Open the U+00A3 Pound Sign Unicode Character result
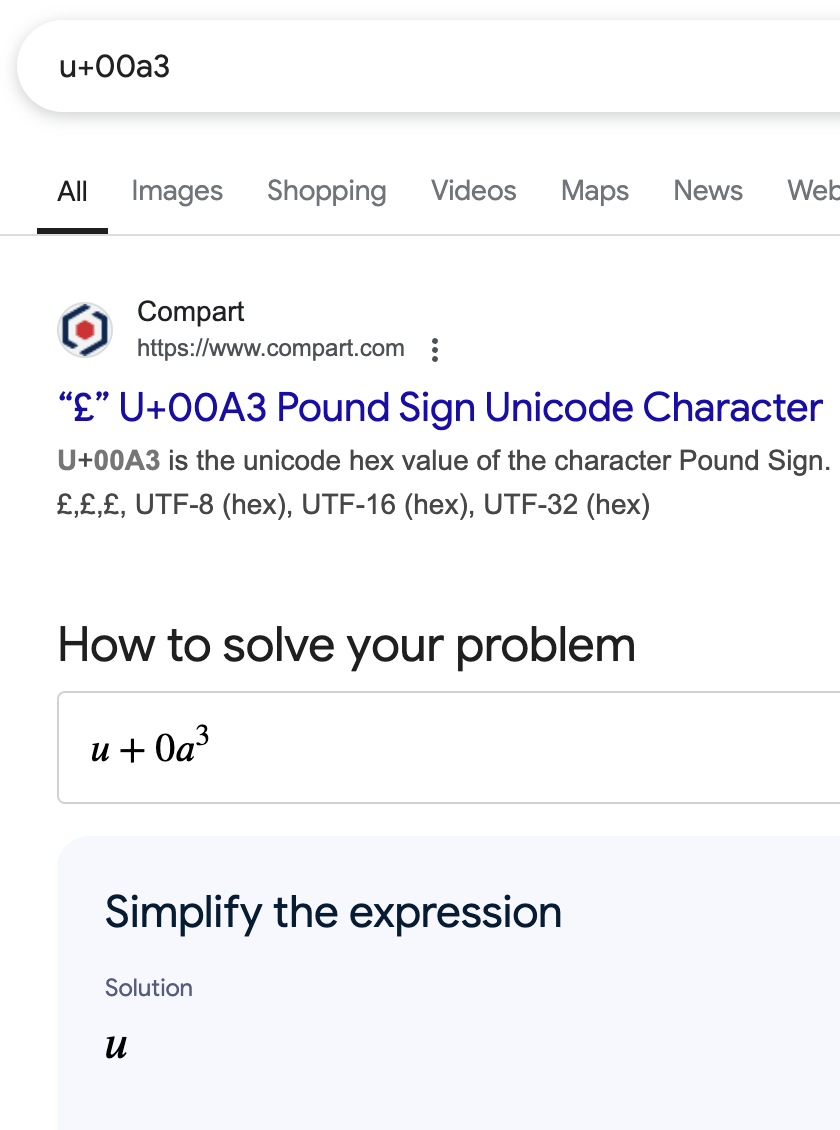This screenshot has height=1130, width=840. 439,408
